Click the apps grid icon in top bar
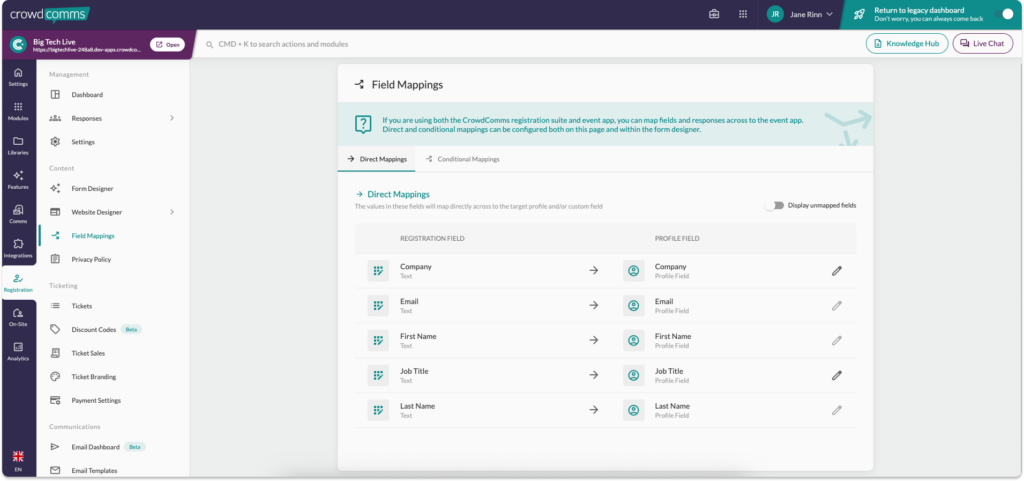The width and height of the screenshot is (1024, 481). 742,14
